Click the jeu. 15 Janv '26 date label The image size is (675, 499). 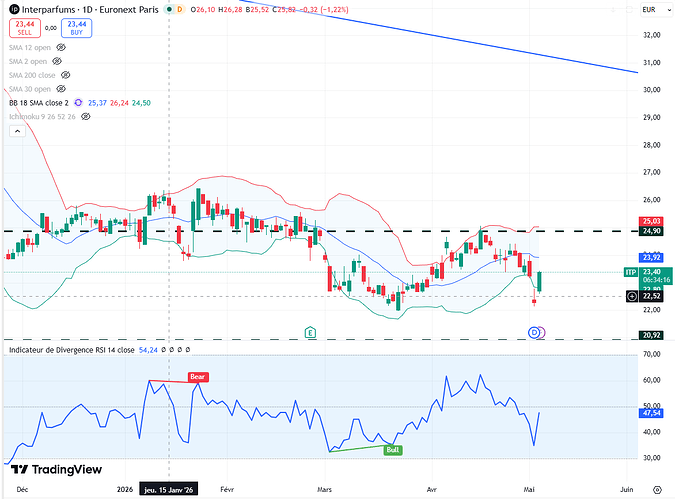click(169, 490)
